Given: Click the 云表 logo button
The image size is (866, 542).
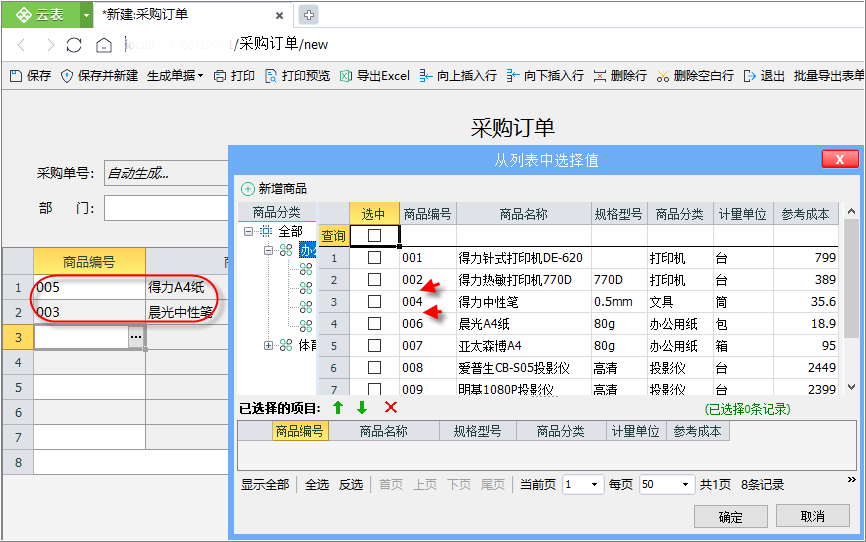Looking at the screenshot, I should point(40,15).
